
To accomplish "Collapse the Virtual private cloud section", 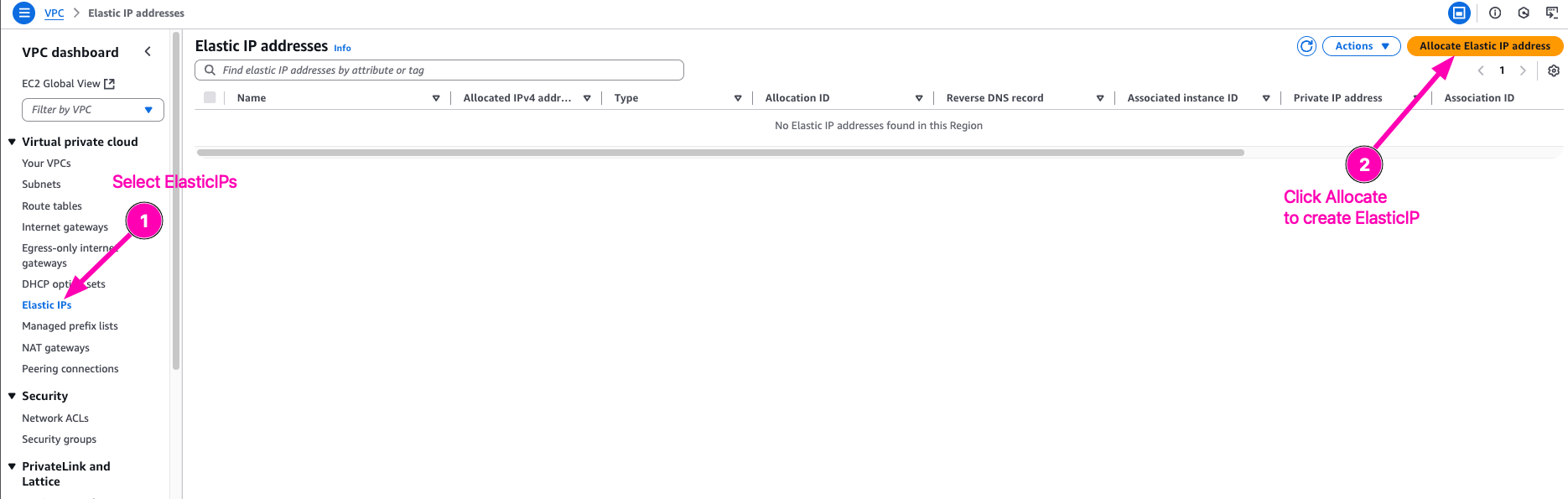I will click(x=12, y=142).
